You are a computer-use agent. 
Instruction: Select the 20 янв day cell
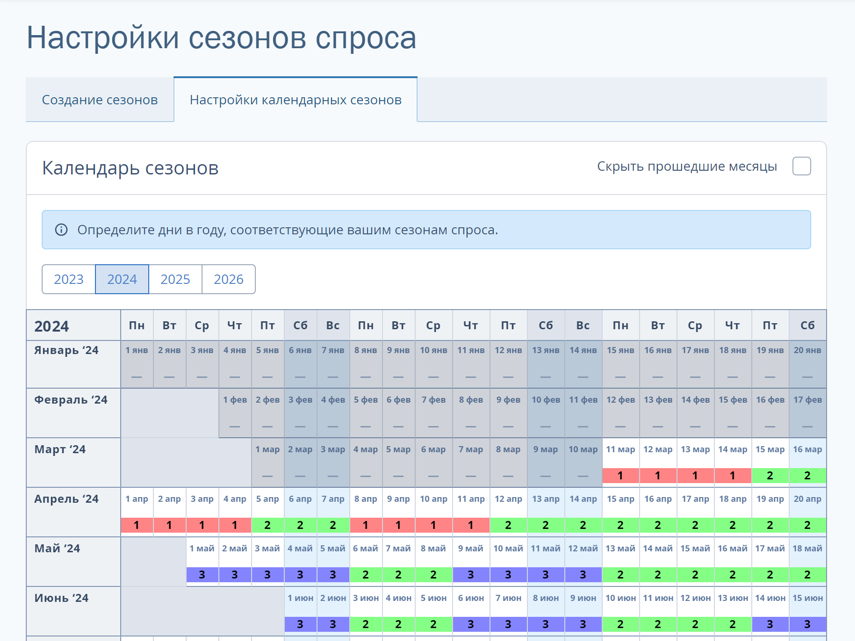pyautogui.click(x=808, y=364)
